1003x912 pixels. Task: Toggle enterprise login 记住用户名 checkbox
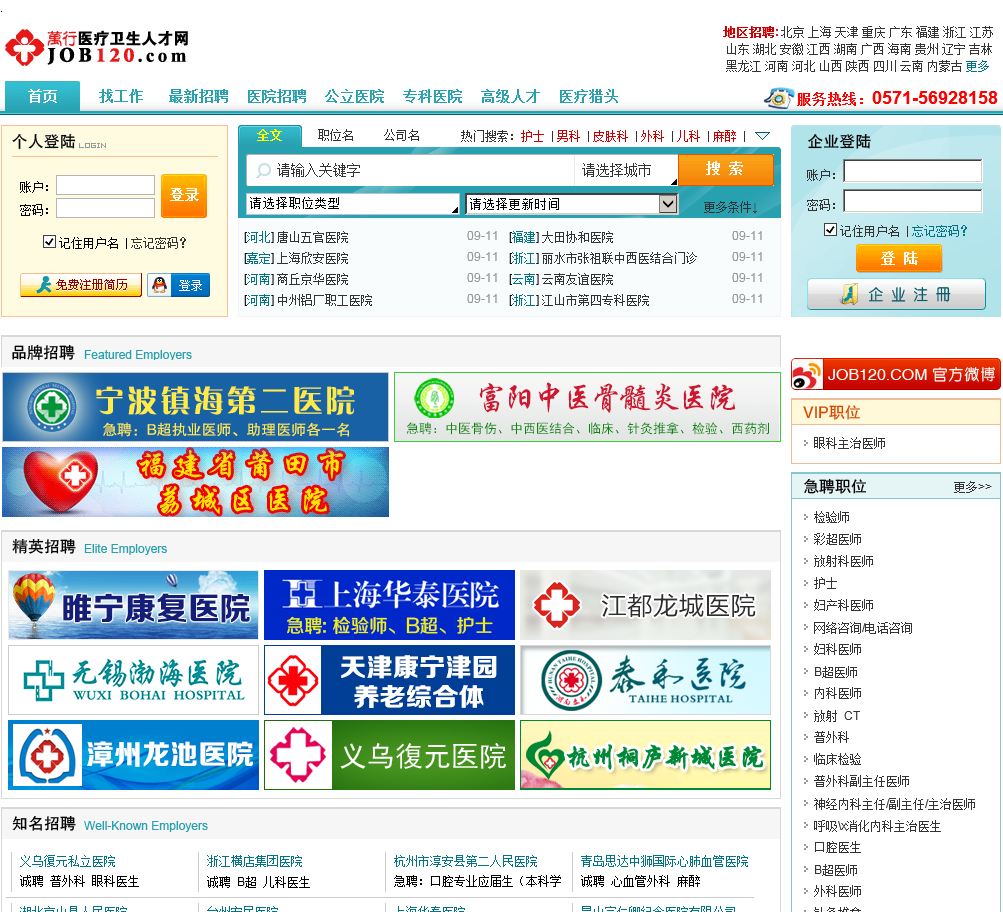click(x=830, y=230)
